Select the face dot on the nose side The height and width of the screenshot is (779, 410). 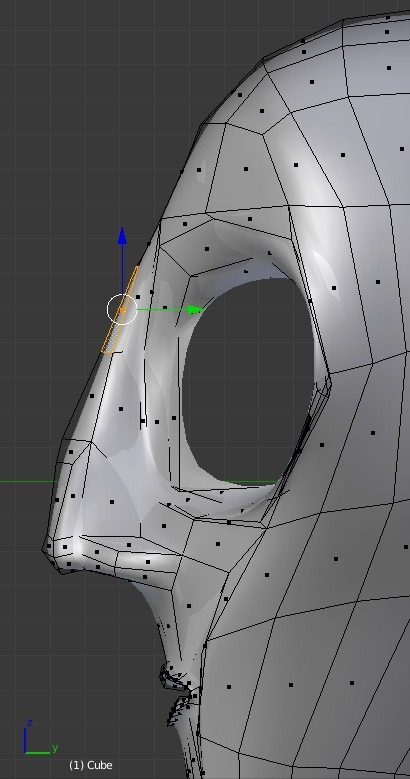121,409
